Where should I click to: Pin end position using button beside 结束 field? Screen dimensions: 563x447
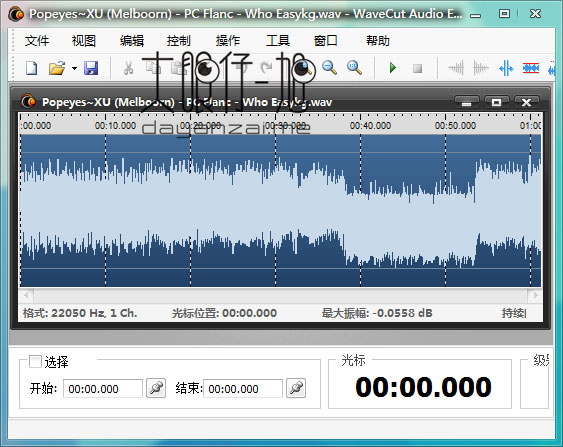[x=296, y=388]
